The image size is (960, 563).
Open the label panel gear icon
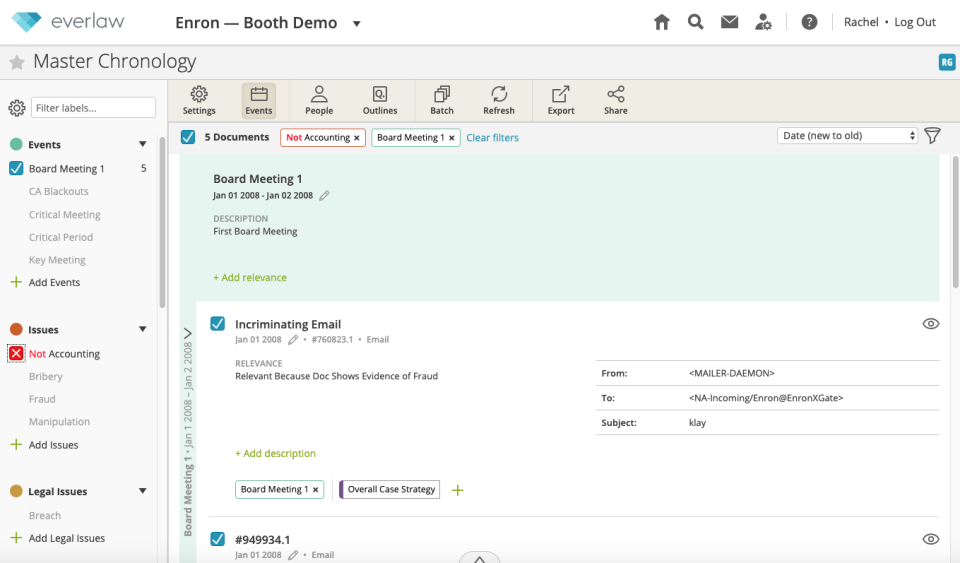(x=17, y=108)
